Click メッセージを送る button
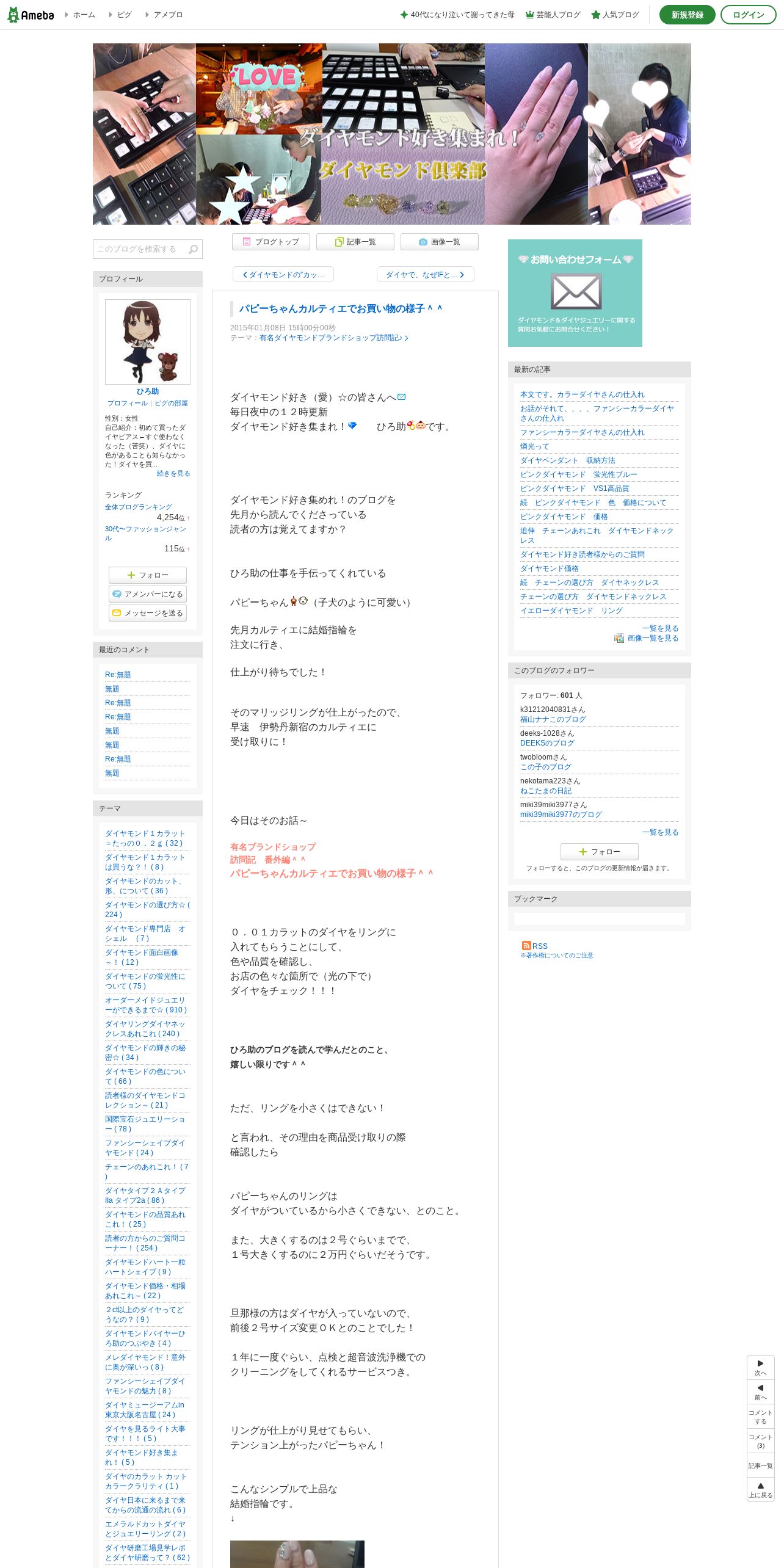Image resolution: width=784 pixels, height=1568 pixels. point(148,613)
